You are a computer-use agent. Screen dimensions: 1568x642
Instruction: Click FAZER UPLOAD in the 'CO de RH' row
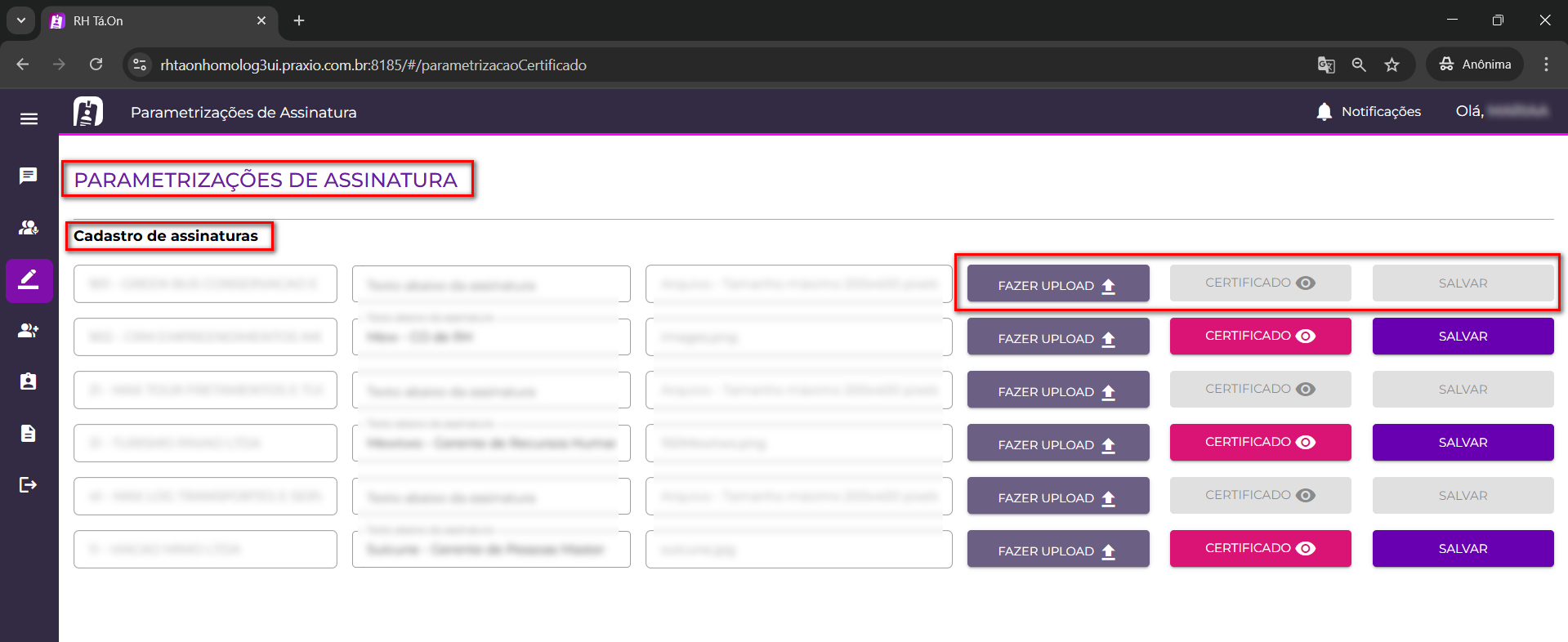pos(1058,337)
